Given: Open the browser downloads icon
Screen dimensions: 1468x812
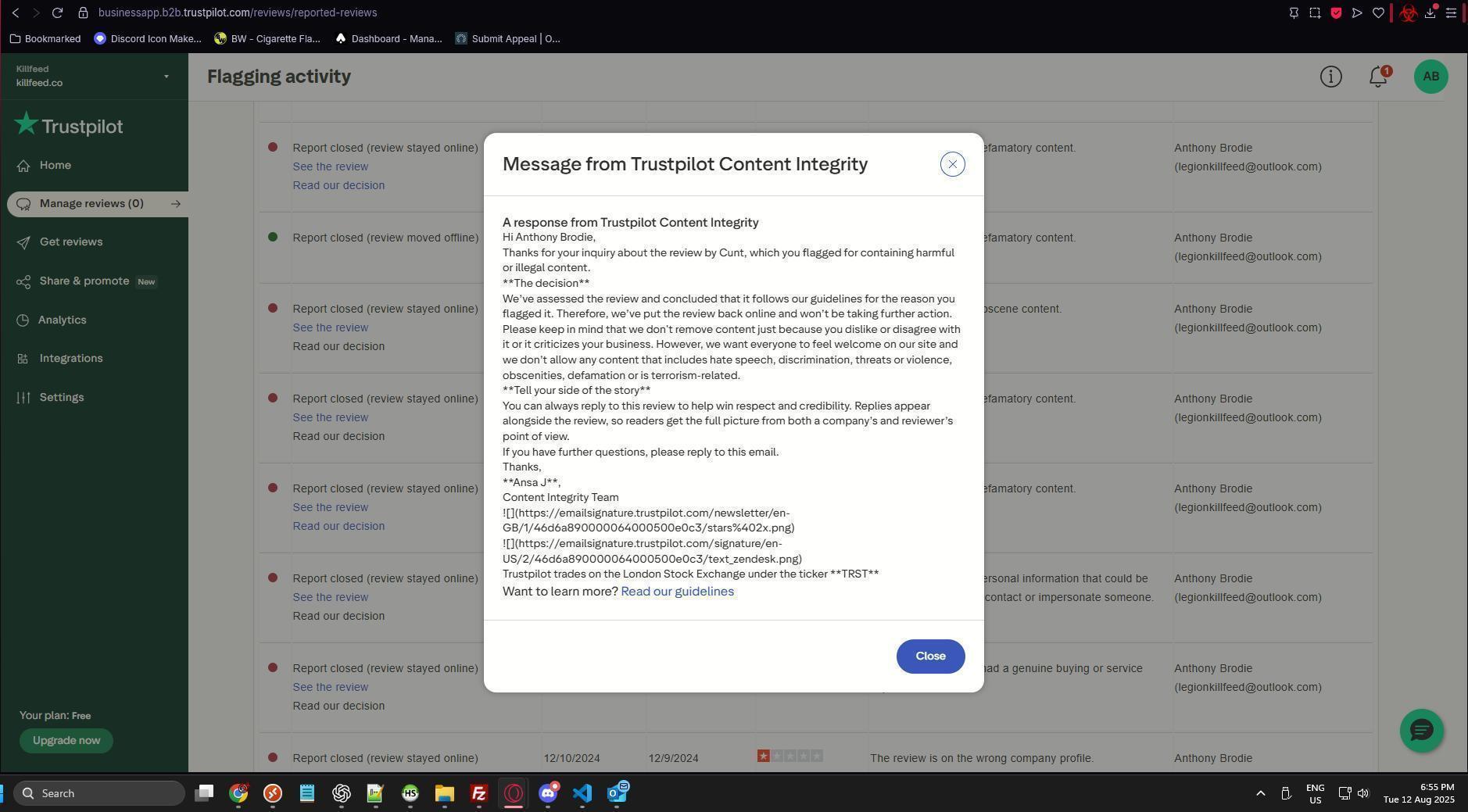Looking at the screenshot, I should (1430, 13).
